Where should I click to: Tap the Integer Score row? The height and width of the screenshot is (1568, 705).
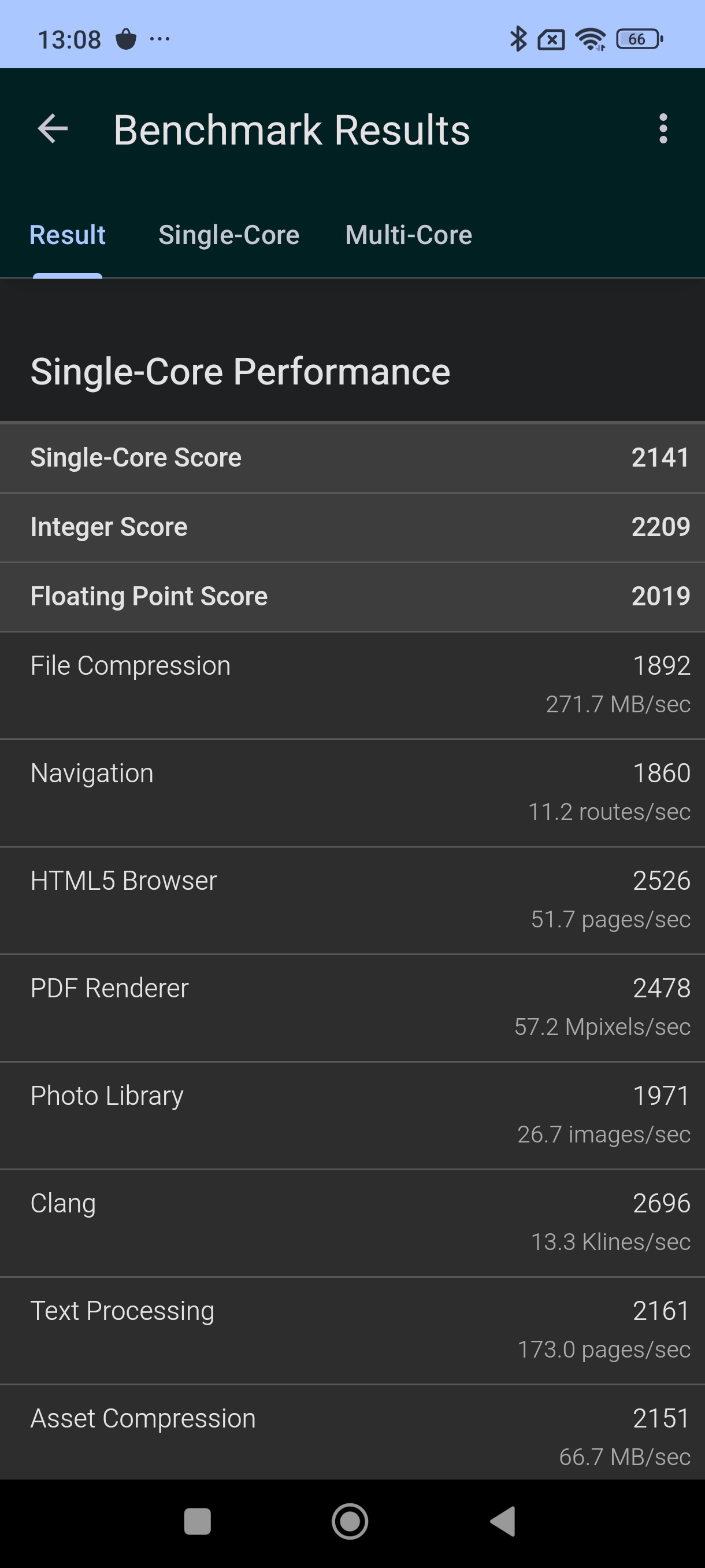[x=353, y=527]
